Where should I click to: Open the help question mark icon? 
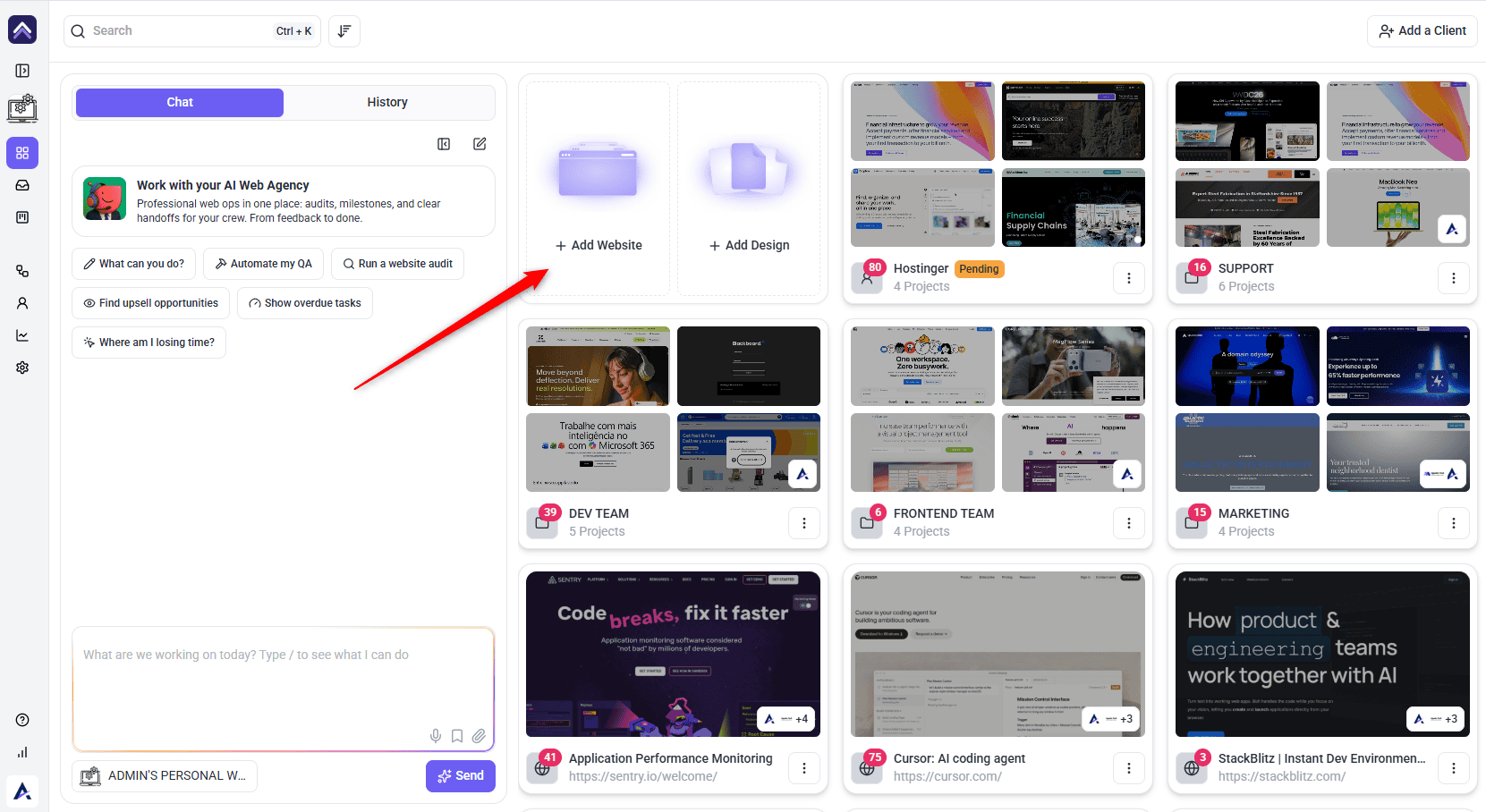tap(22, 720)
